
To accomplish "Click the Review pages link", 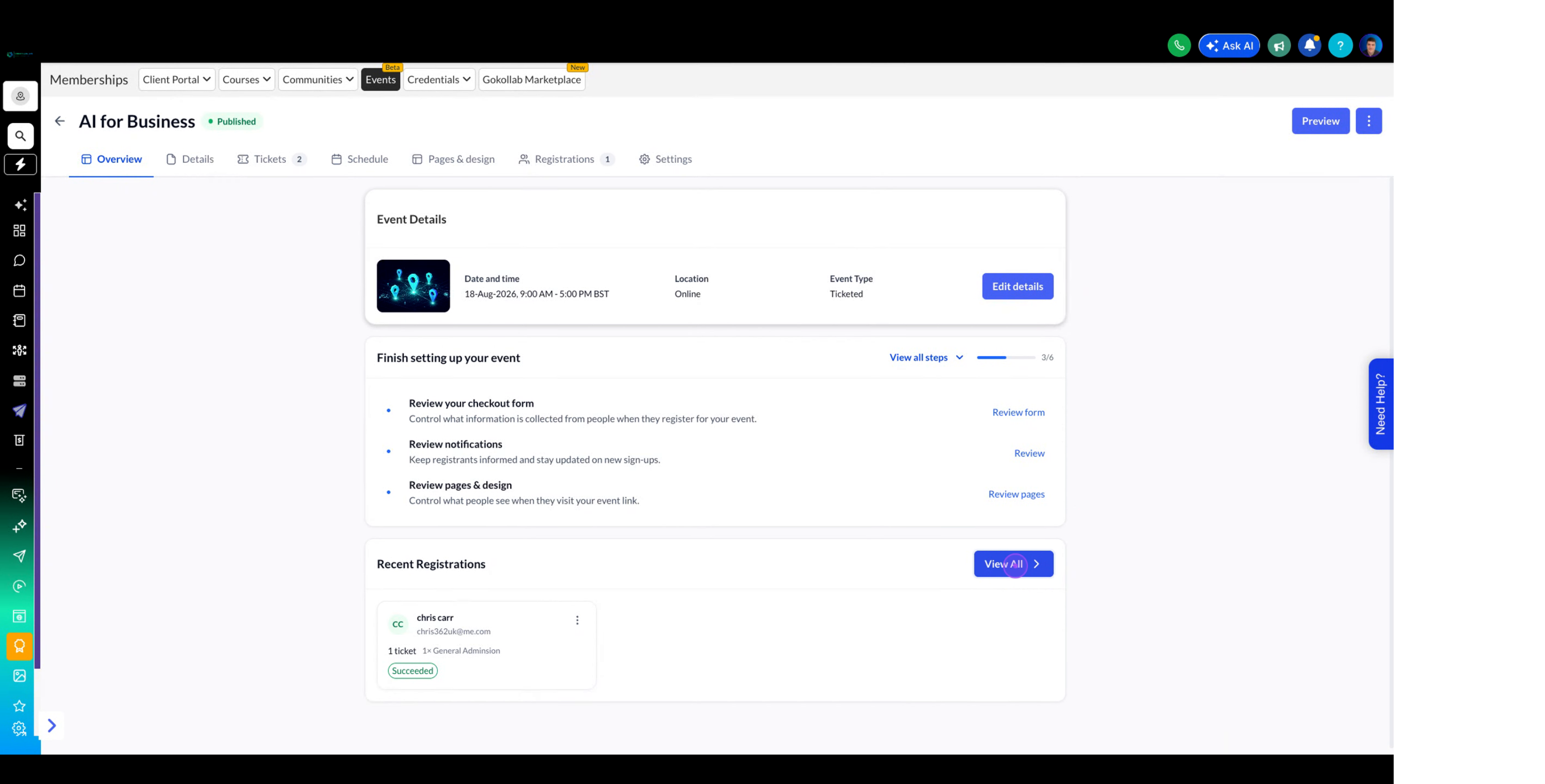I will coord(1016,494).
